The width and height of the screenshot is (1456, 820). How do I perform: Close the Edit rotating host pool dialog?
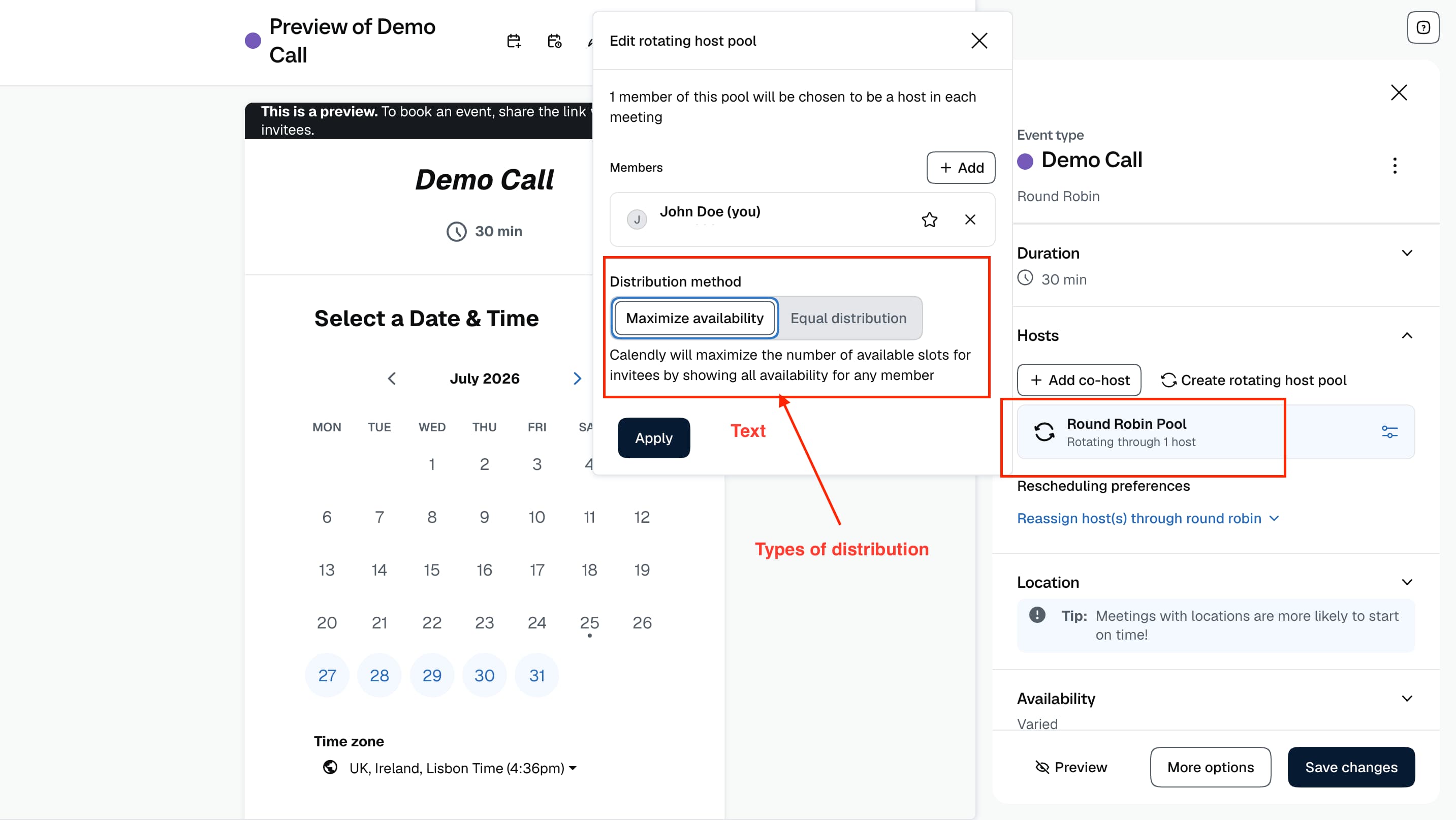pos(979,41)
